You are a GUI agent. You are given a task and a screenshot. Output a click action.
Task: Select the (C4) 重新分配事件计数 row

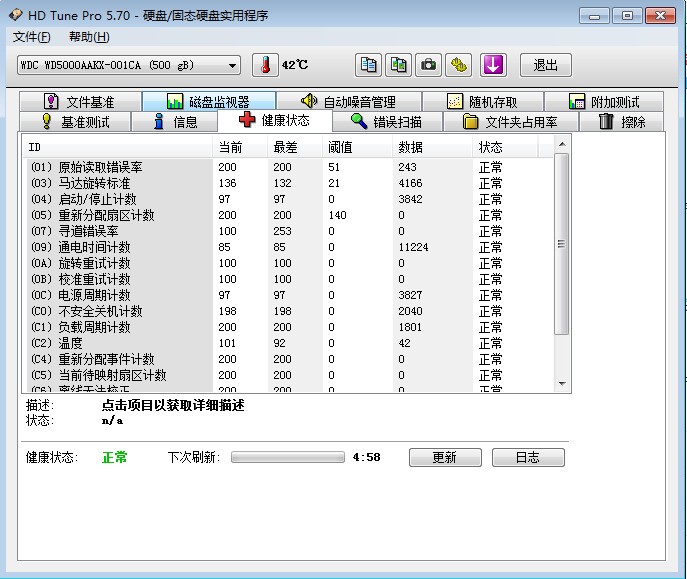point(288,359)
